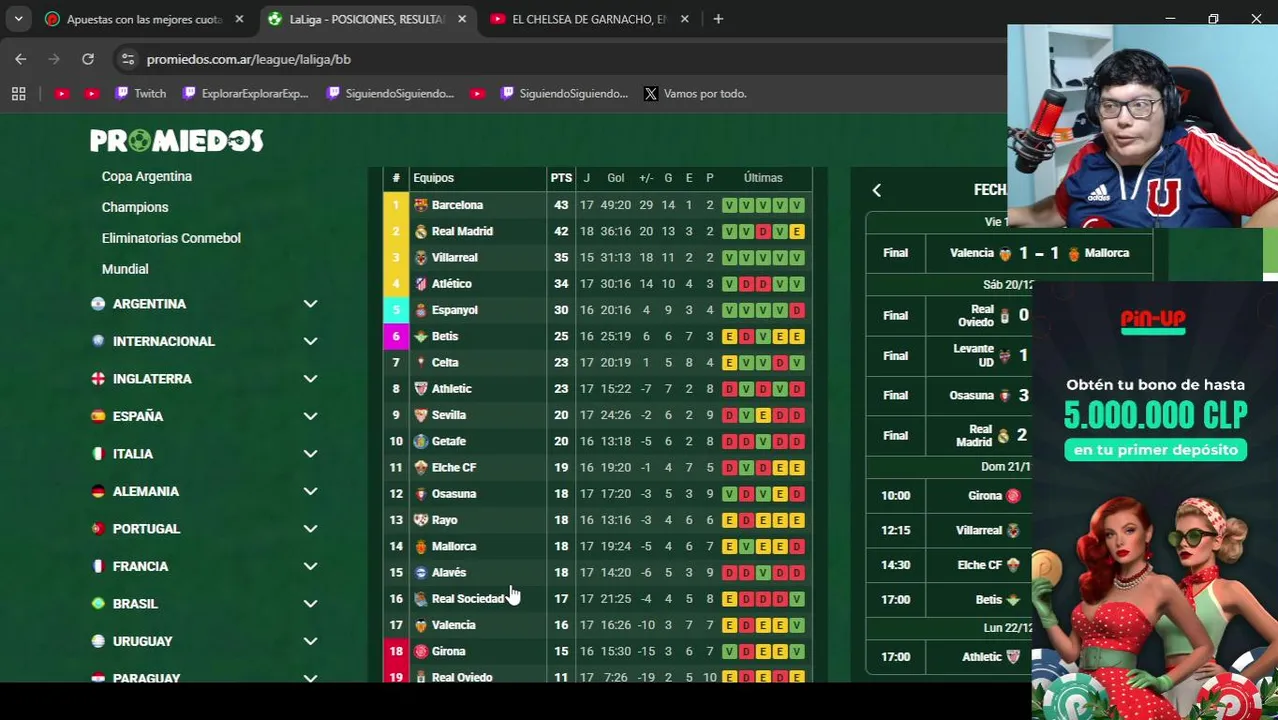Open Copa Argentina in sidebar
Image resolution: width=1278 pixels, height=720 pixels.
point(147,176)
